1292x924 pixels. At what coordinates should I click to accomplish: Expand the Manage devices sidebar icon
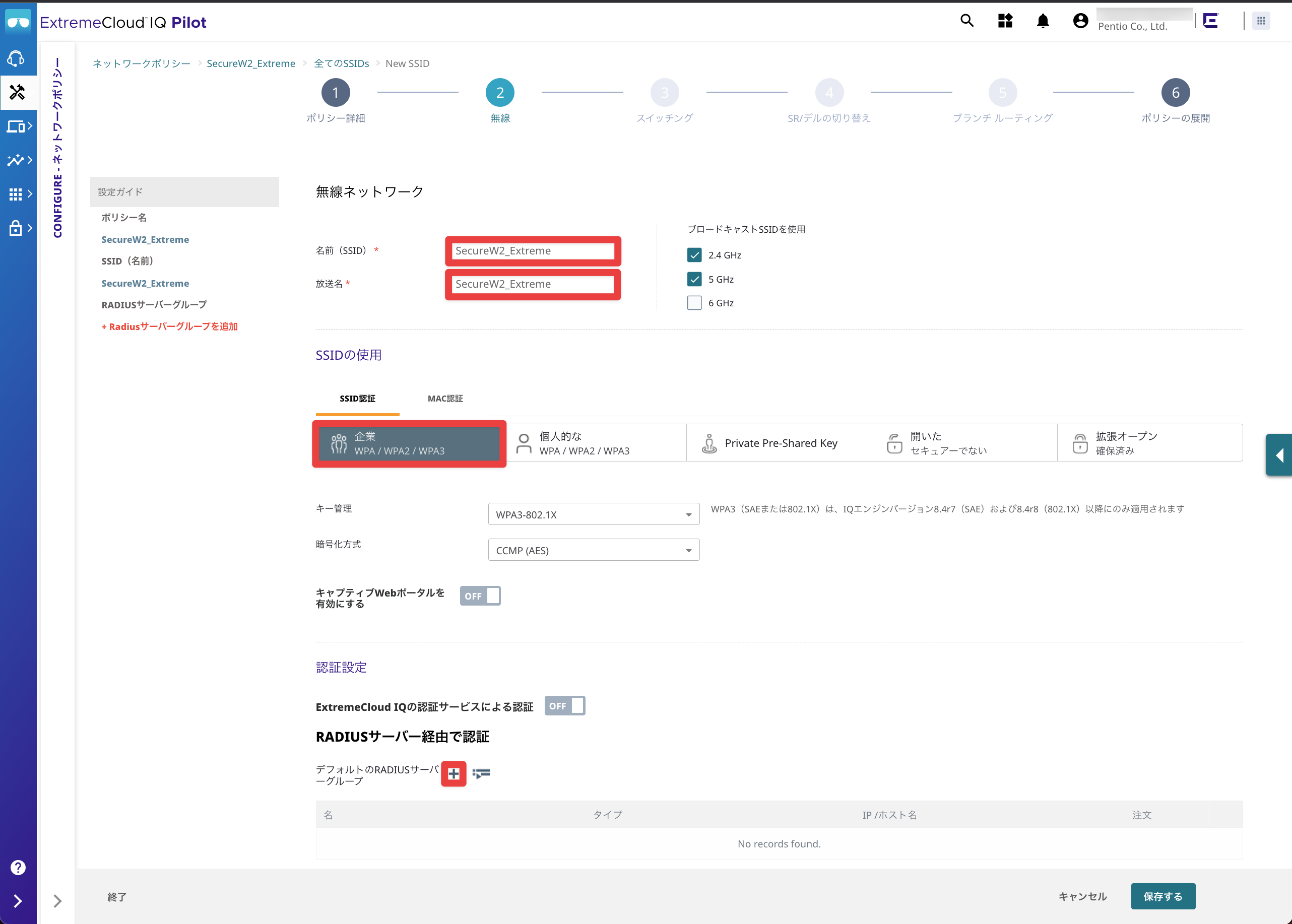19,126
